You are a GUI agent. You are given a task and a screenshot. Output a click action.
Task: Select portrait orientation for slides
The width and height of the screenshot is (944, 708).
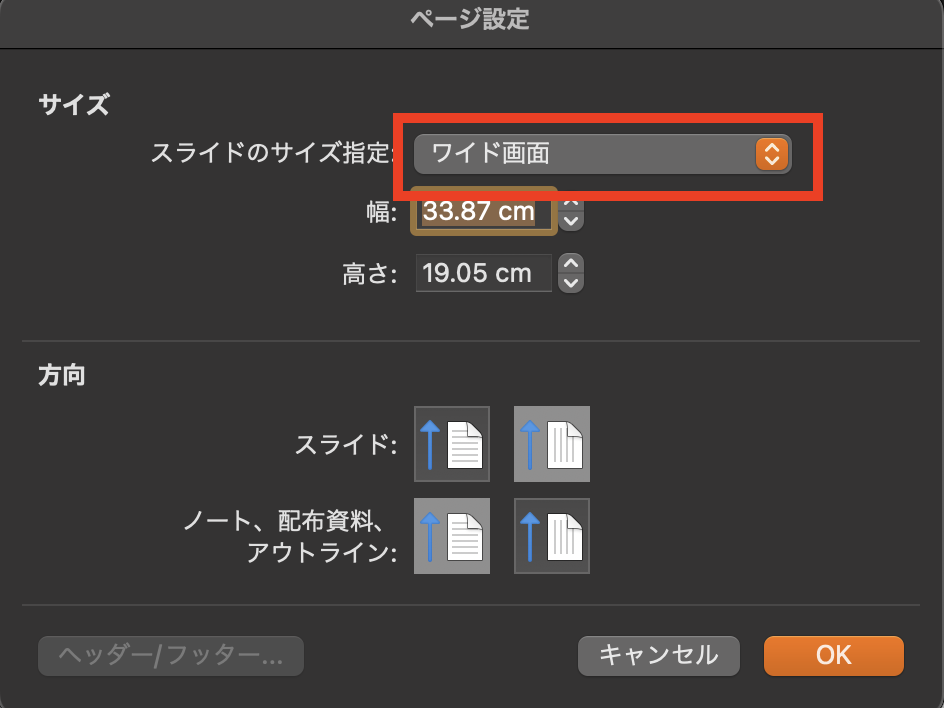tap(452, 444)
